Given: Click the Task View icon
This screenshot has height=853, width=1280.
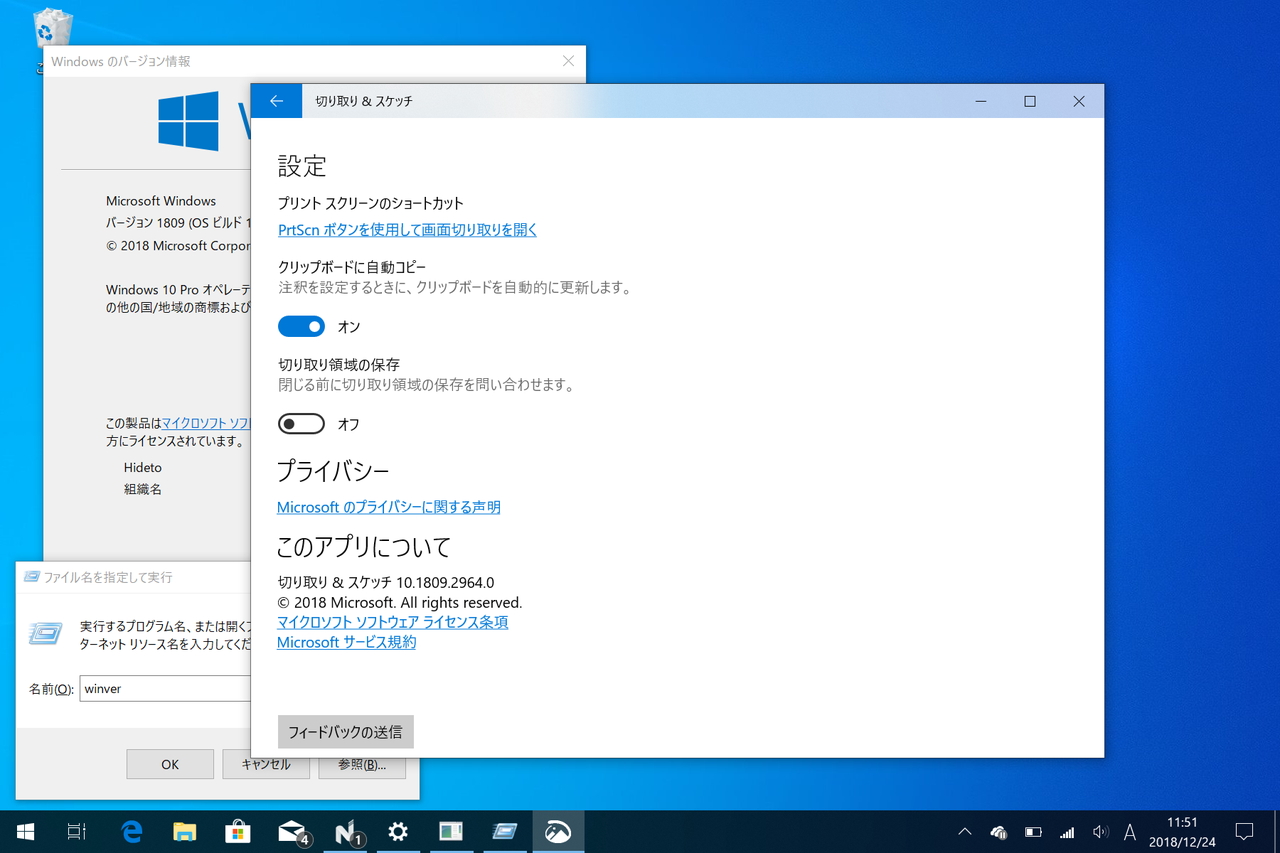Looking at the screenshot, I should (78, 831).
